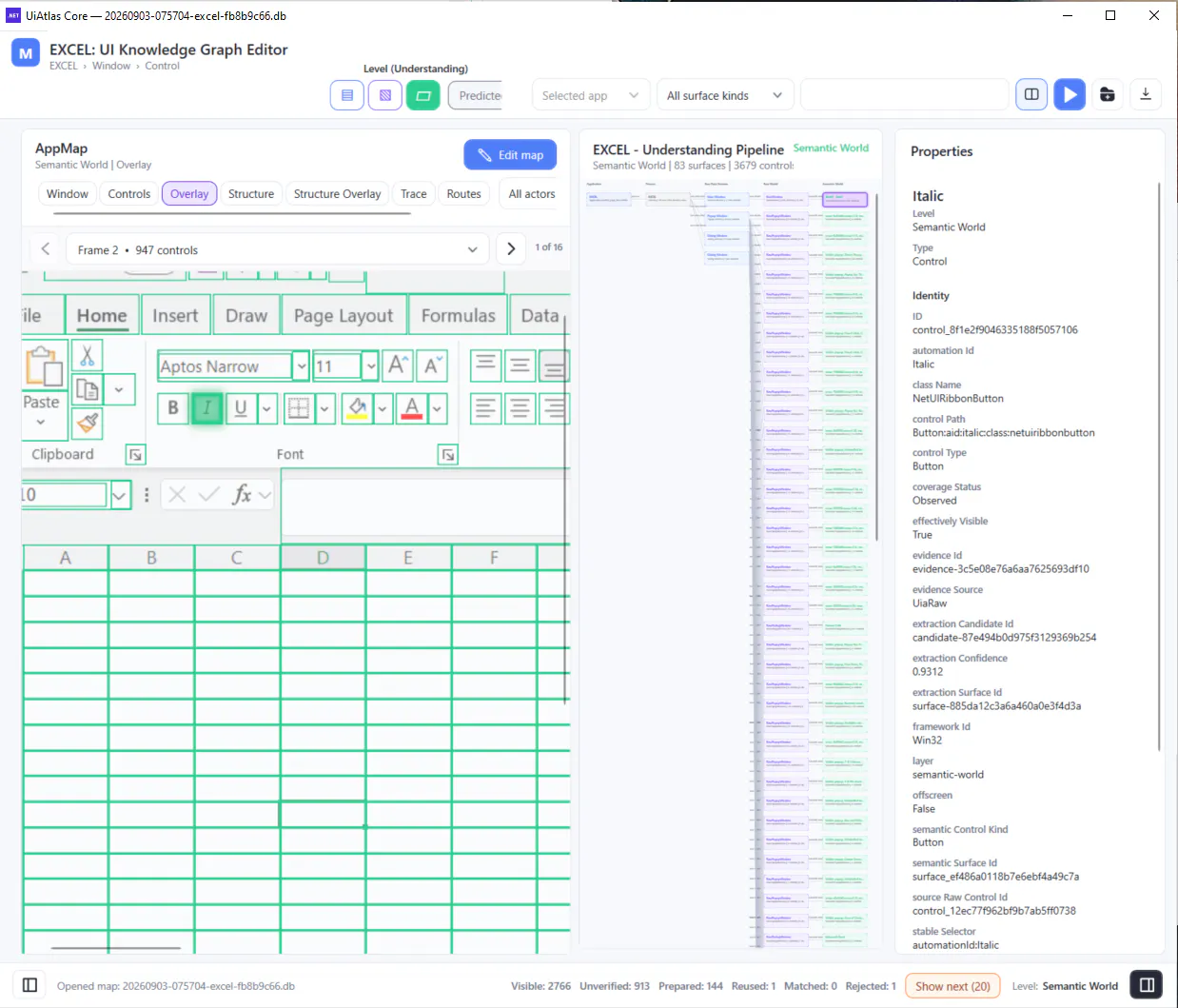Go to the next frame arrow
The height and width of the screenshot is (1008, 1178).
[511, 248]
